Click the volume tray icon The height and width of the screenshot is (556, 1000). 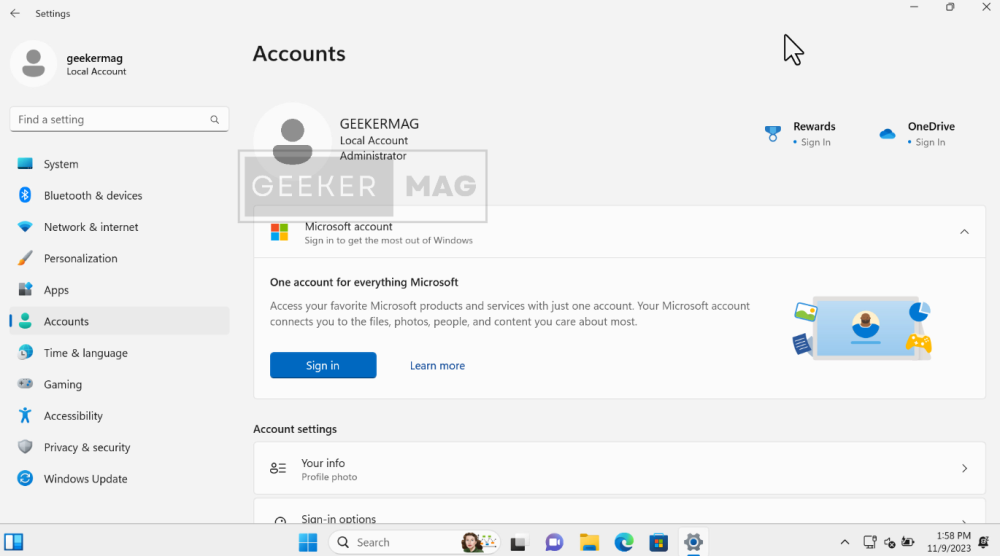[x=889, y=543]
